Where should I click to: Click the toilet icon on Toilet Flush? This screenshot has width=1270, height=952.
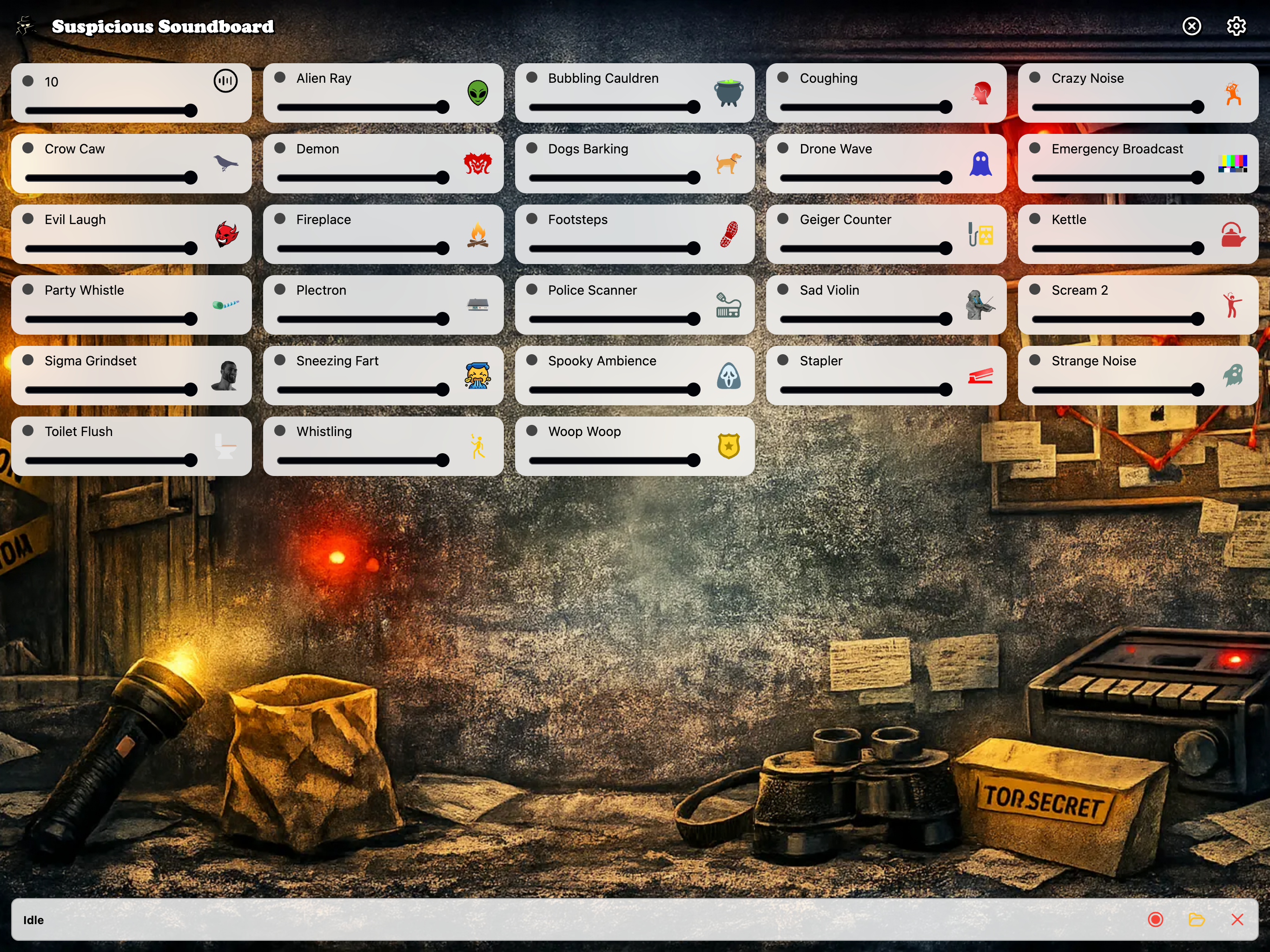(225, 446)
